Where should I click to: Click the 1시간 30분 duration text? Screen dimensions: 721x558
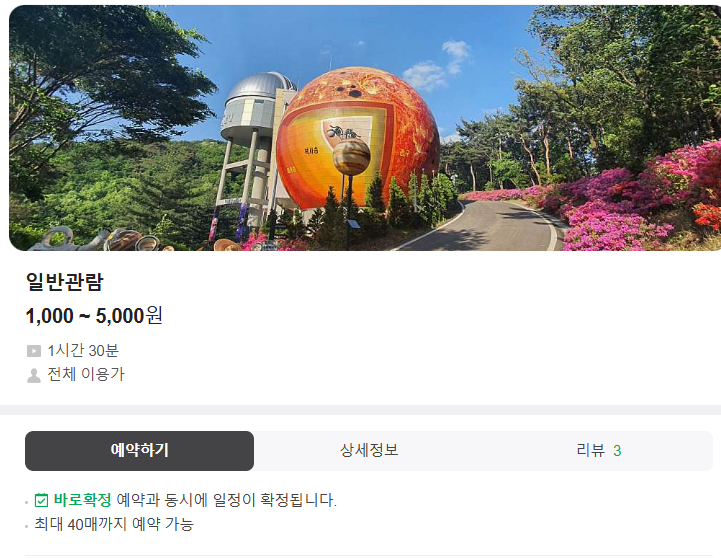pos(83,351)
